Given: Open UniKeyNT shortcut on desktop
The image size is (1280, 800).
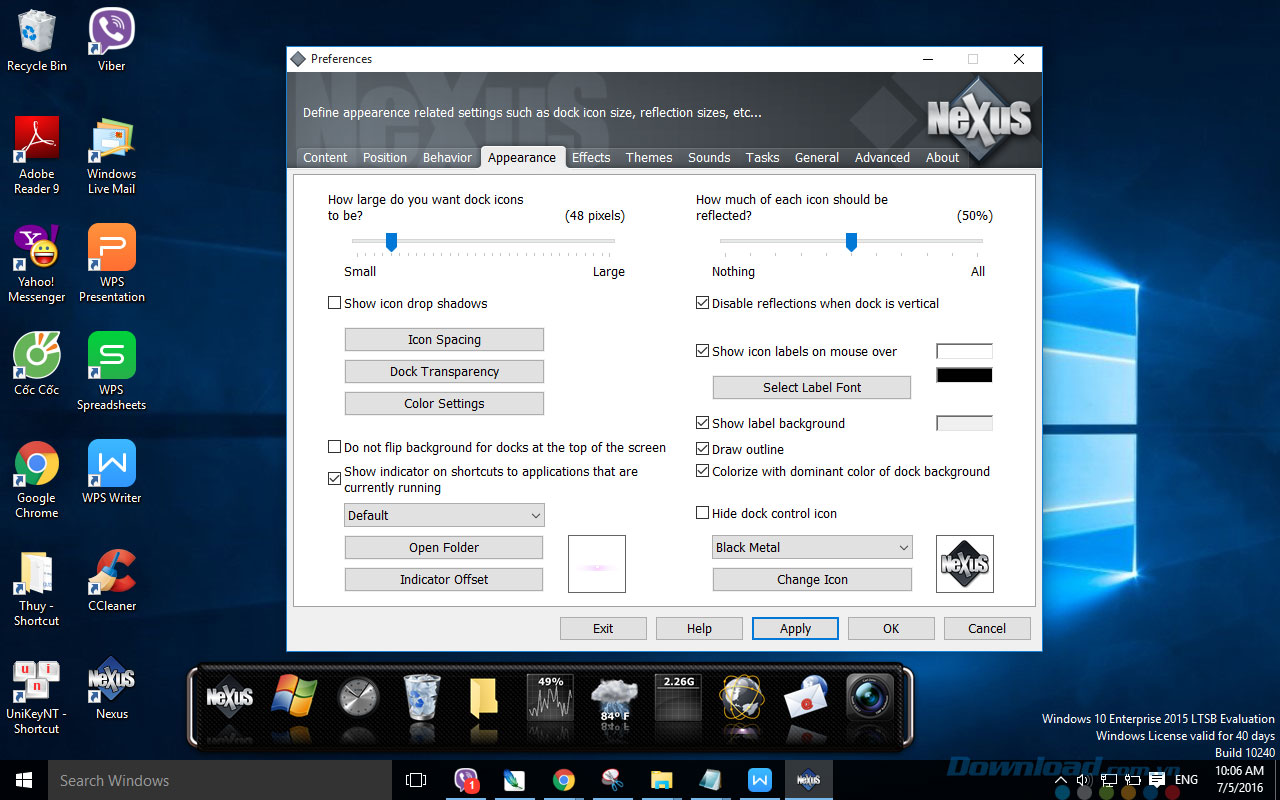Looking at the screenshot, I should point(37,695).
